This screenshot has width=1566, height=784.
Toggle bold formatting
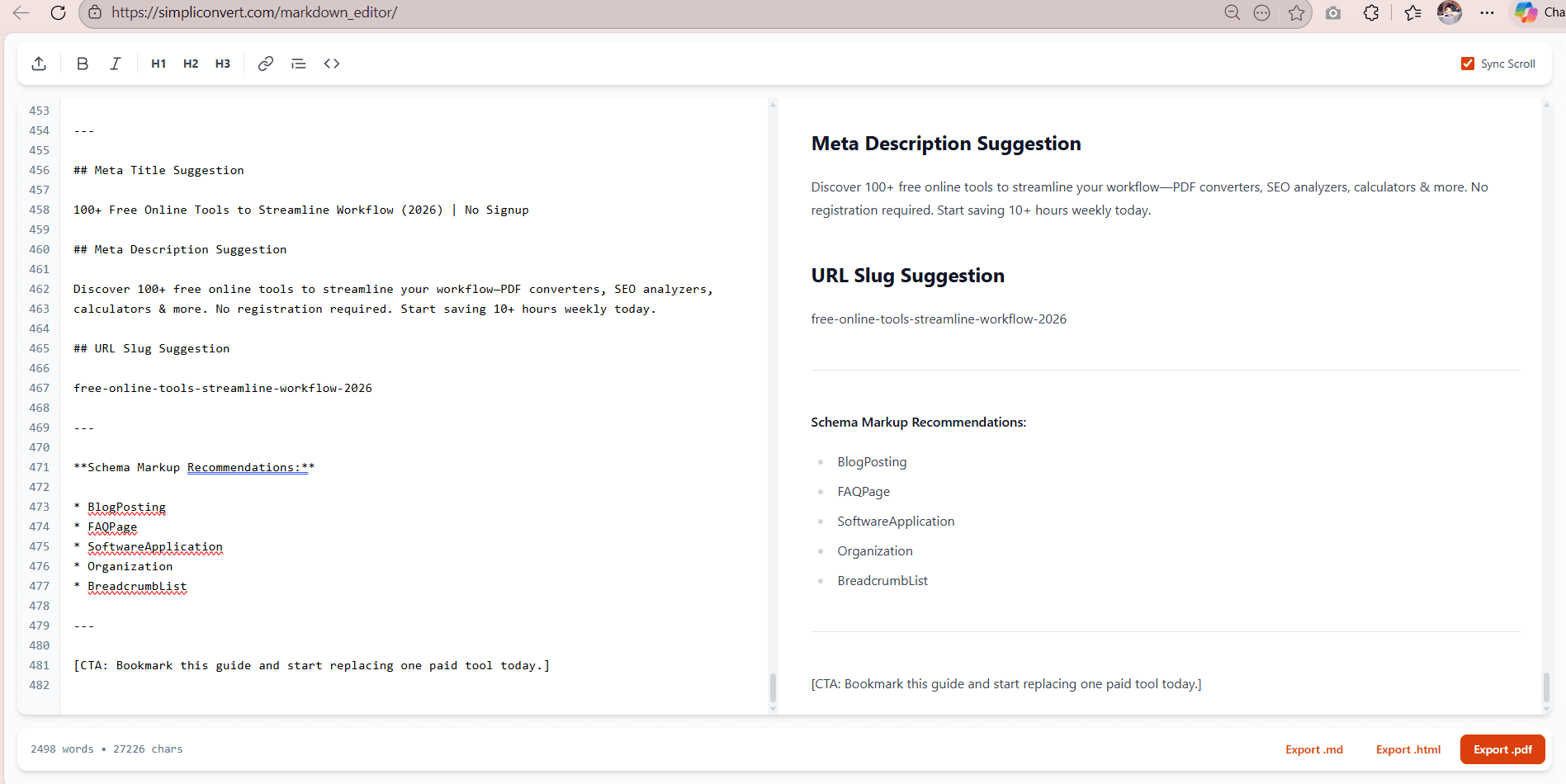pos(82,63)
